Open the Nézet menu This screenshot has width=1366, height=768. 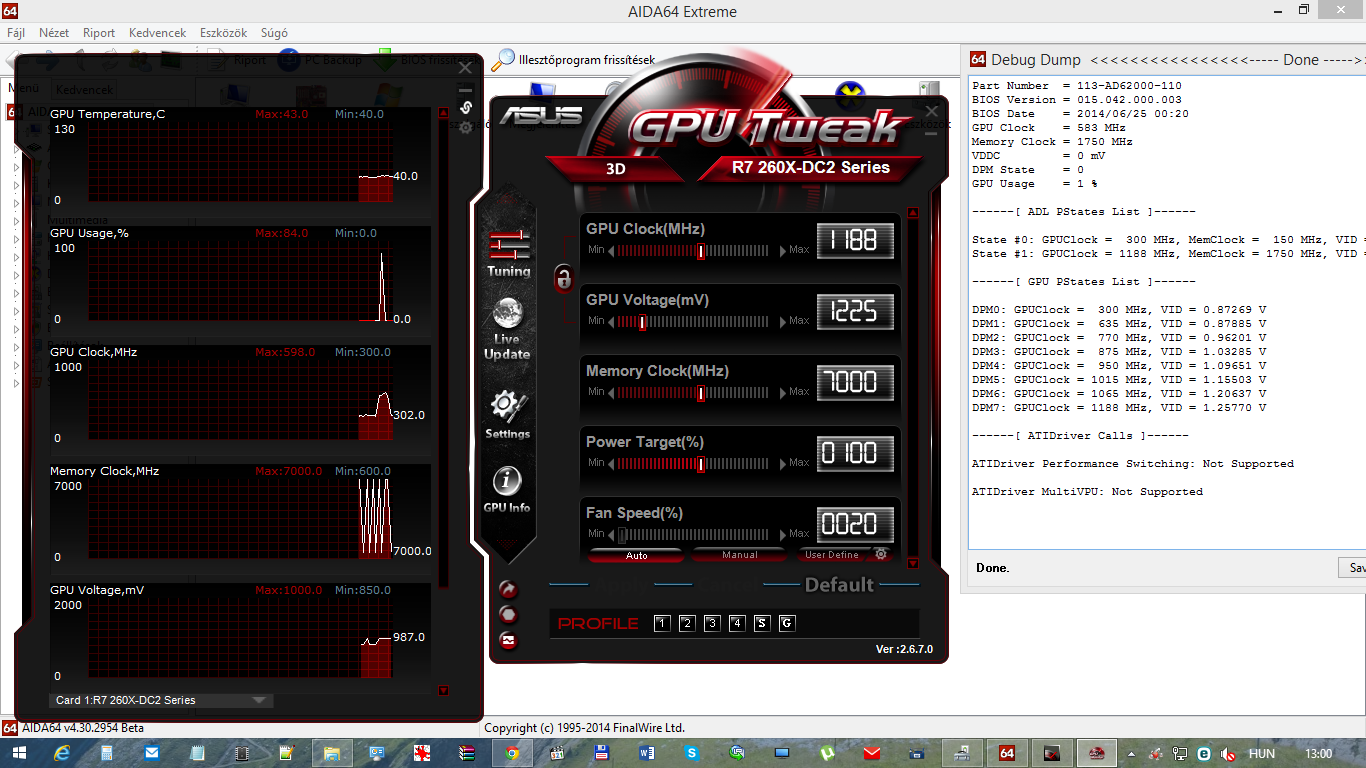[54, 33]
